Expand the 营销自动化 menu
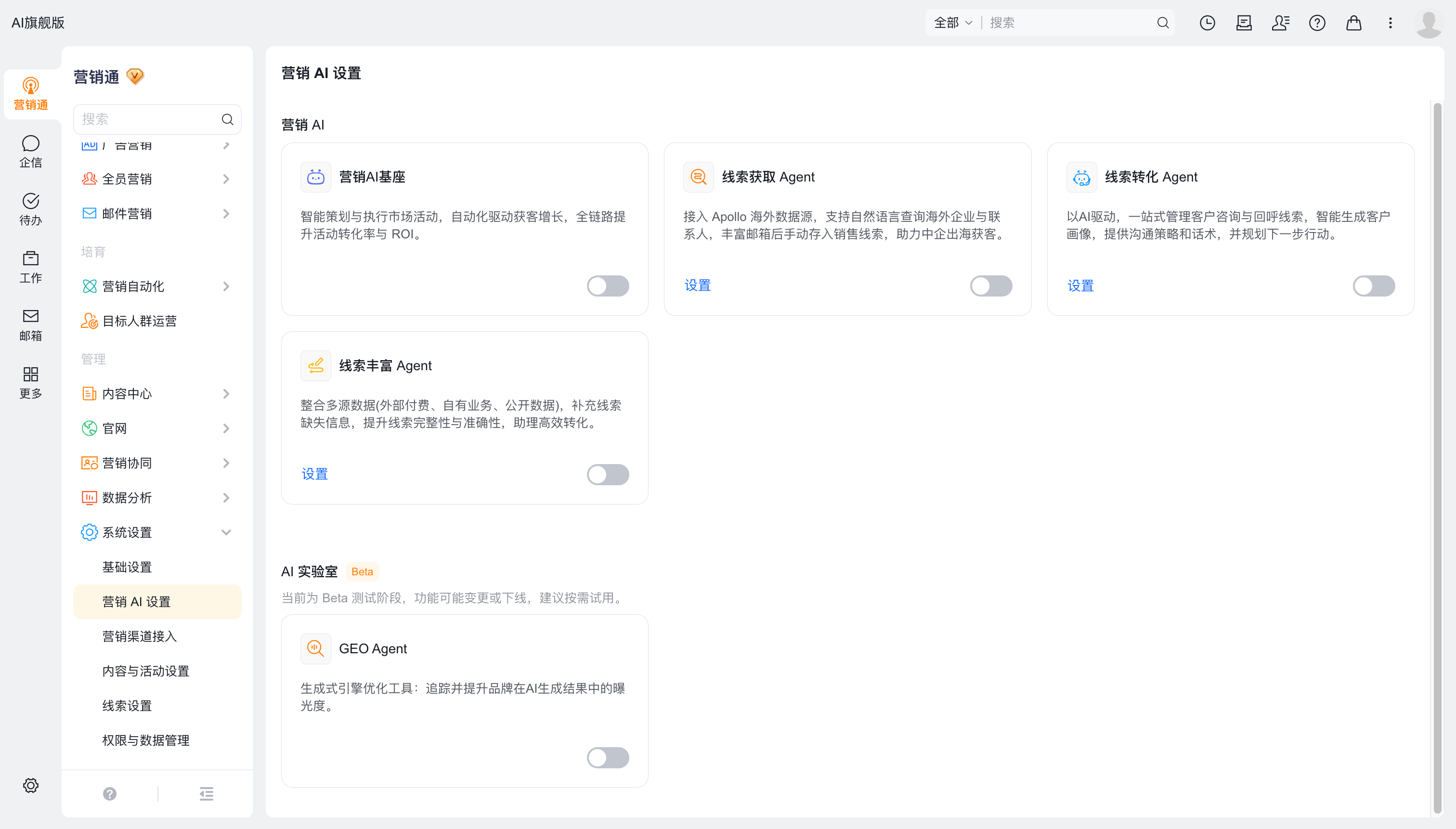 pos(157,286)
